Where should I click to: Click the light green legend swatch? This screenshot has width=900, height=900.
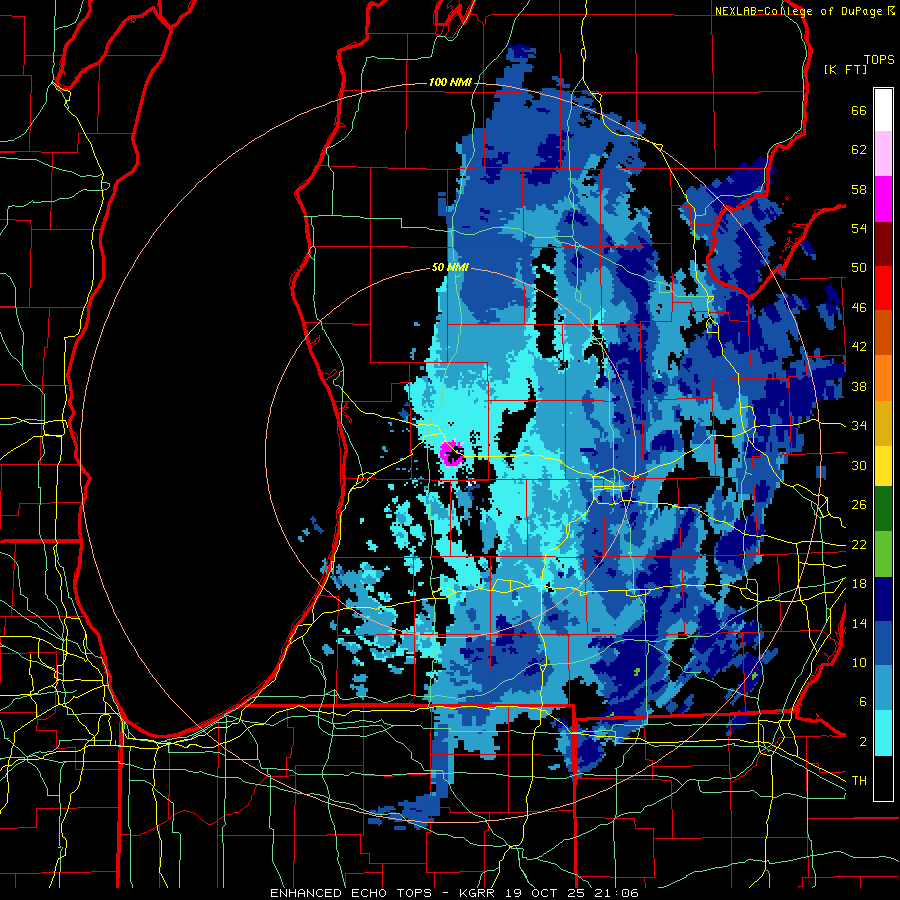click(883, 554)
